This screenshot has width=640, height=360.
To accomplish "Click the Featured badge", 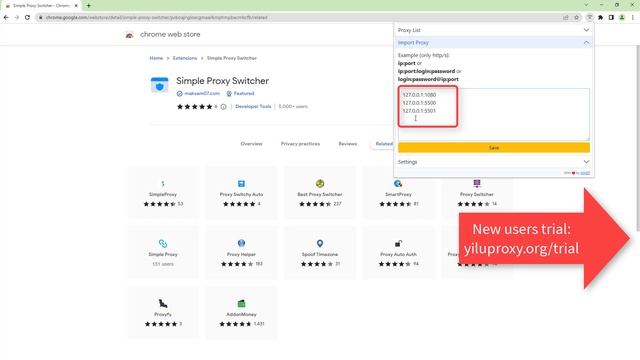I will [240, 93].
